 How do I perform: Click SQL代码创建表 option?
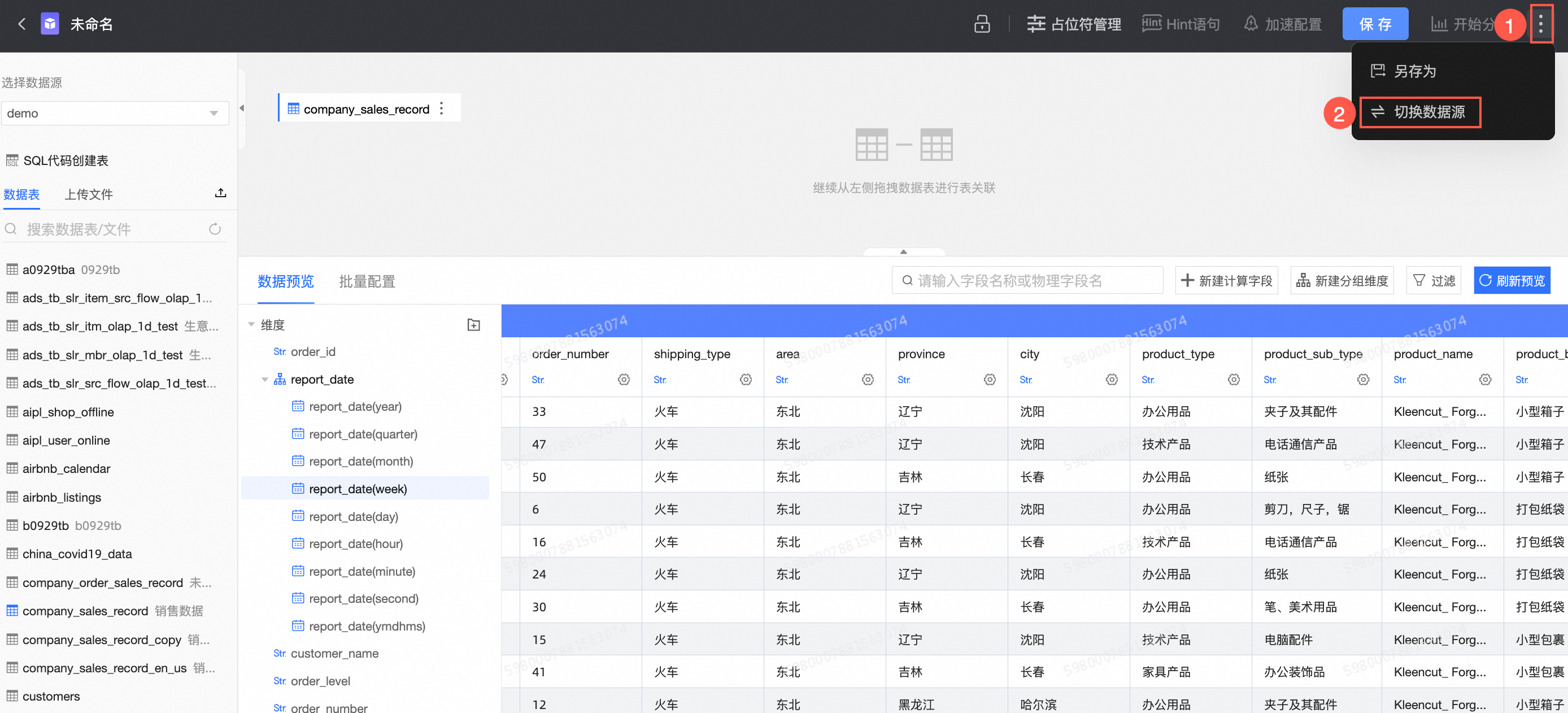(x=58, y=161)
